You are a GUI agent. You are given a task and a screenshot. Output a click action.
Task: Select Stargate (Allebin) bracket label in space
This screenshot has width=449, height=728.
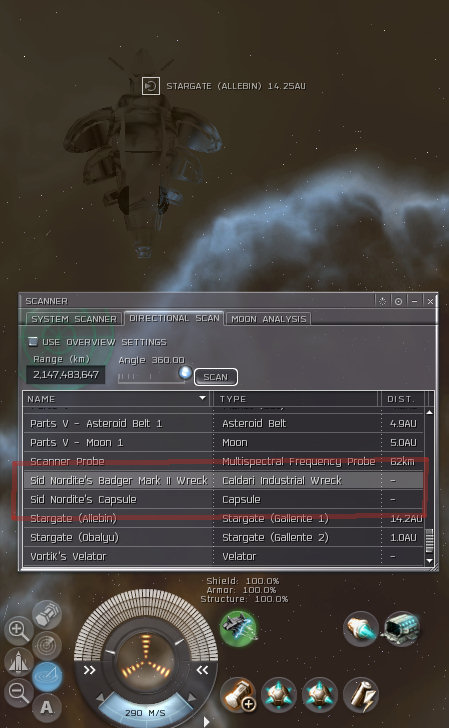(x=236, y=86)
